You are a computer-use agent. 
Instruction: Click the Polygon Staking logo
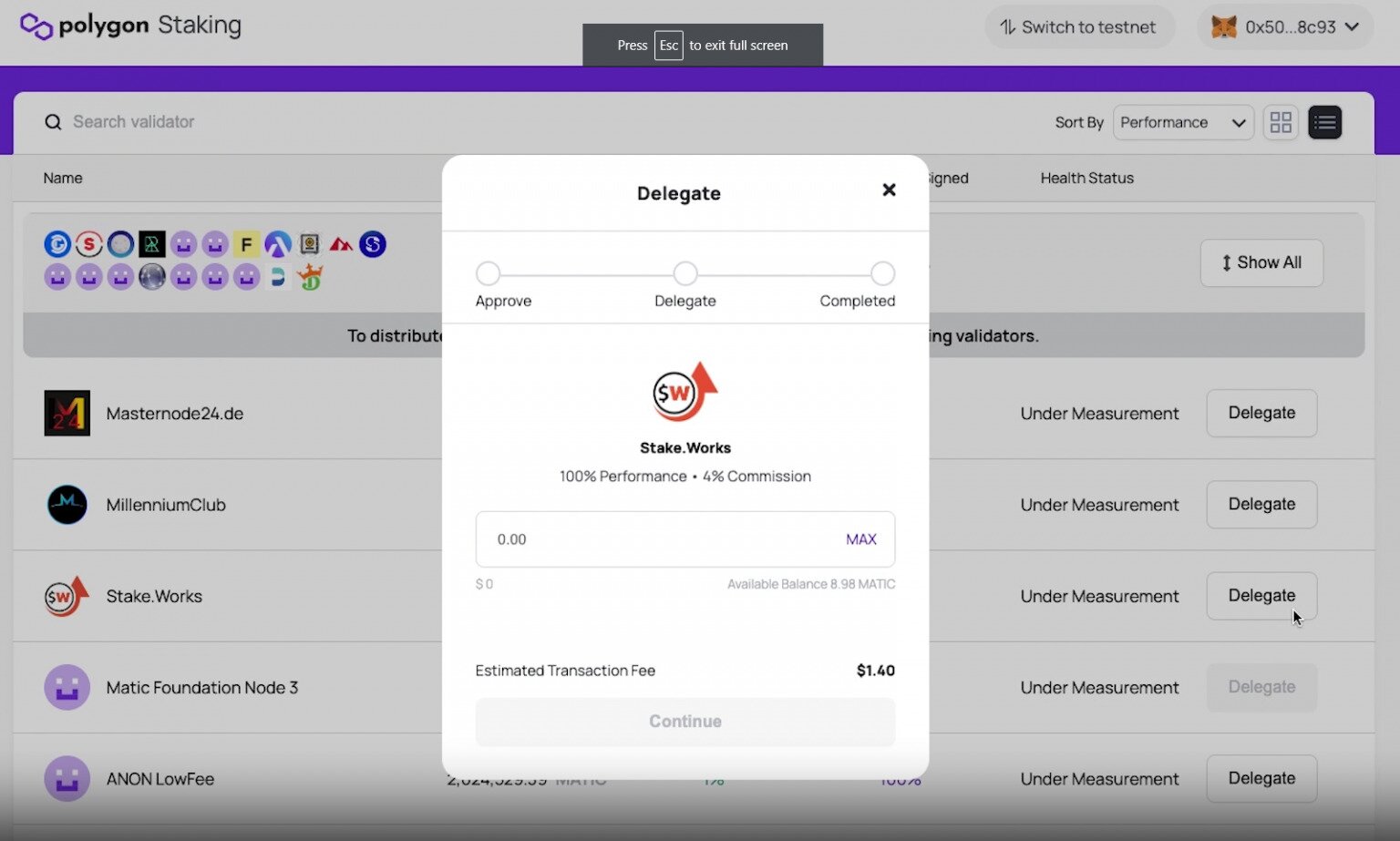pyautogui.click(x=130, y=26)
